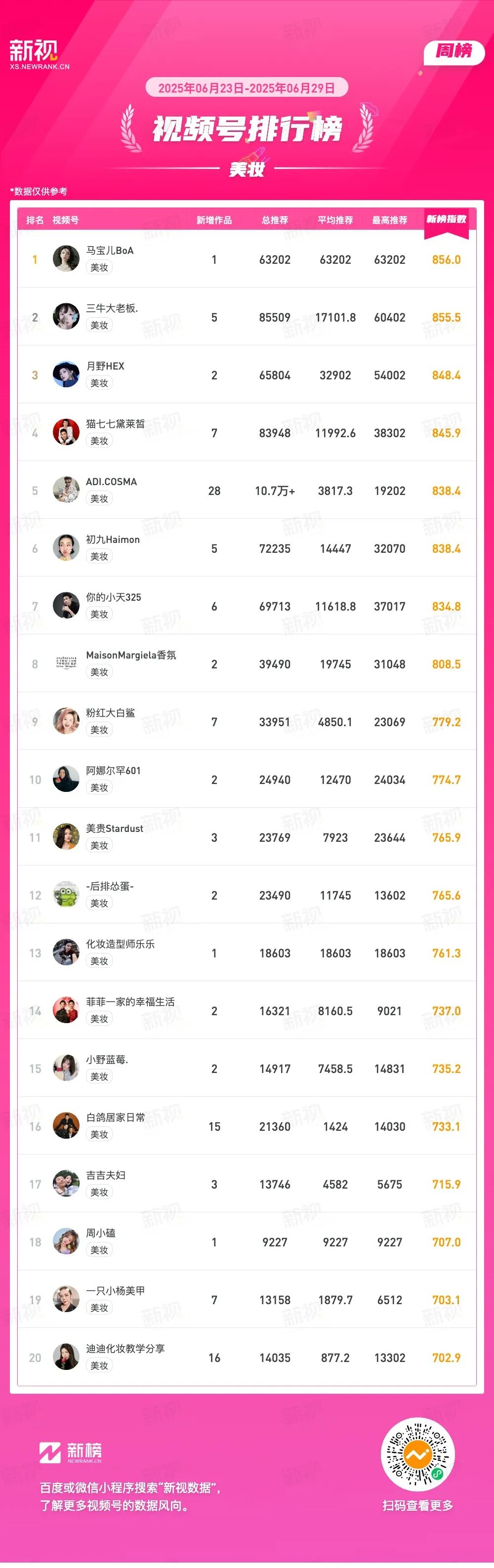The image size is (494, 1568).
Task: Click 迪迪化妆教学分享 avatar
Action: 66,1358
